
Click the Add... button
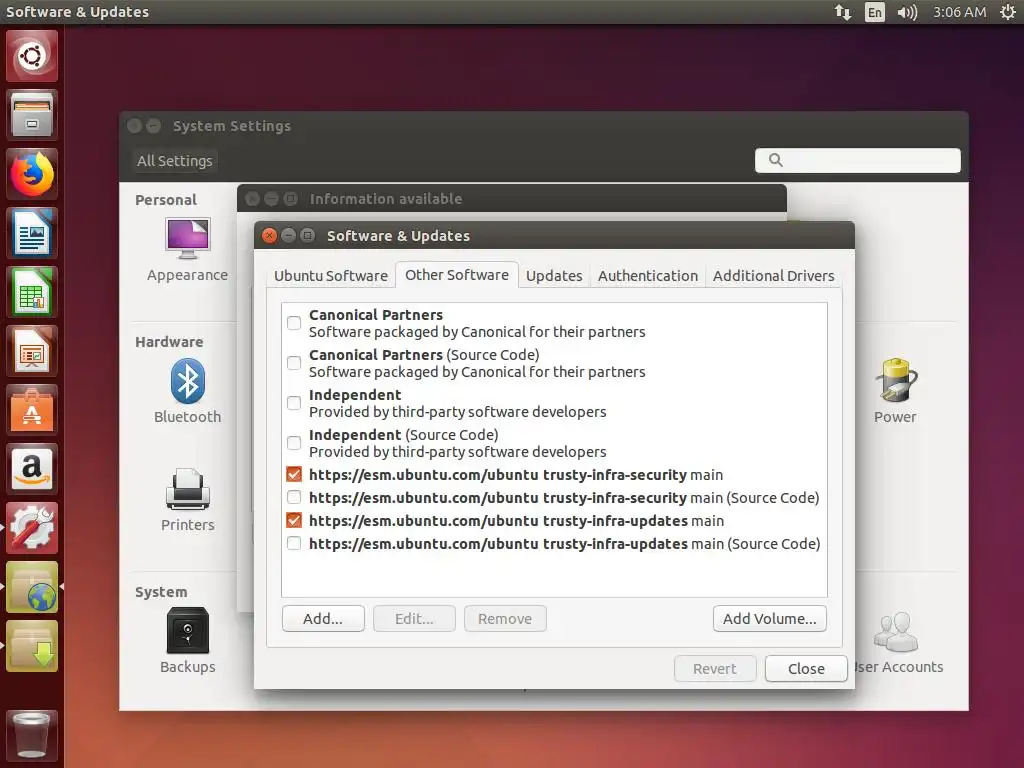(323, 618)
